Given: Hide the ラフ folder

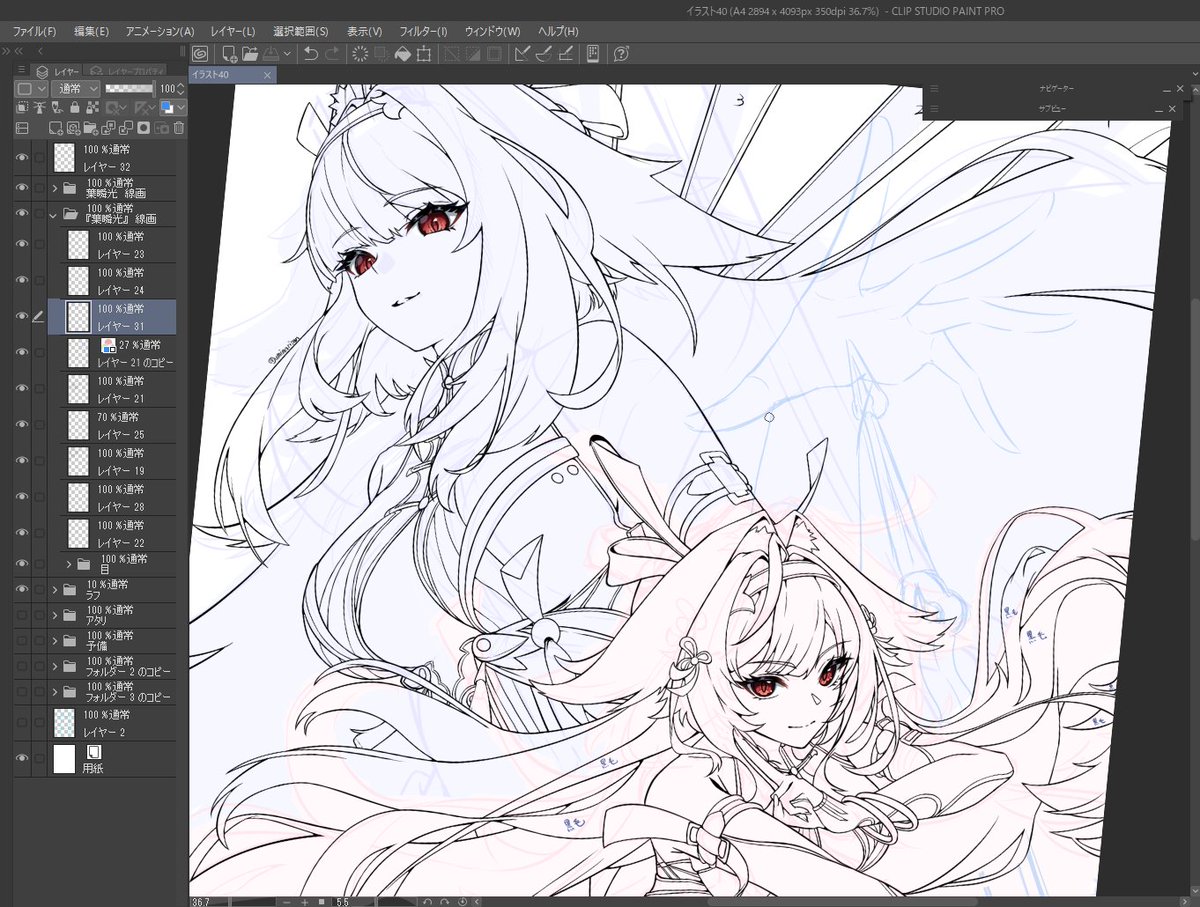Looking at the screenshot, I should 22,590.
